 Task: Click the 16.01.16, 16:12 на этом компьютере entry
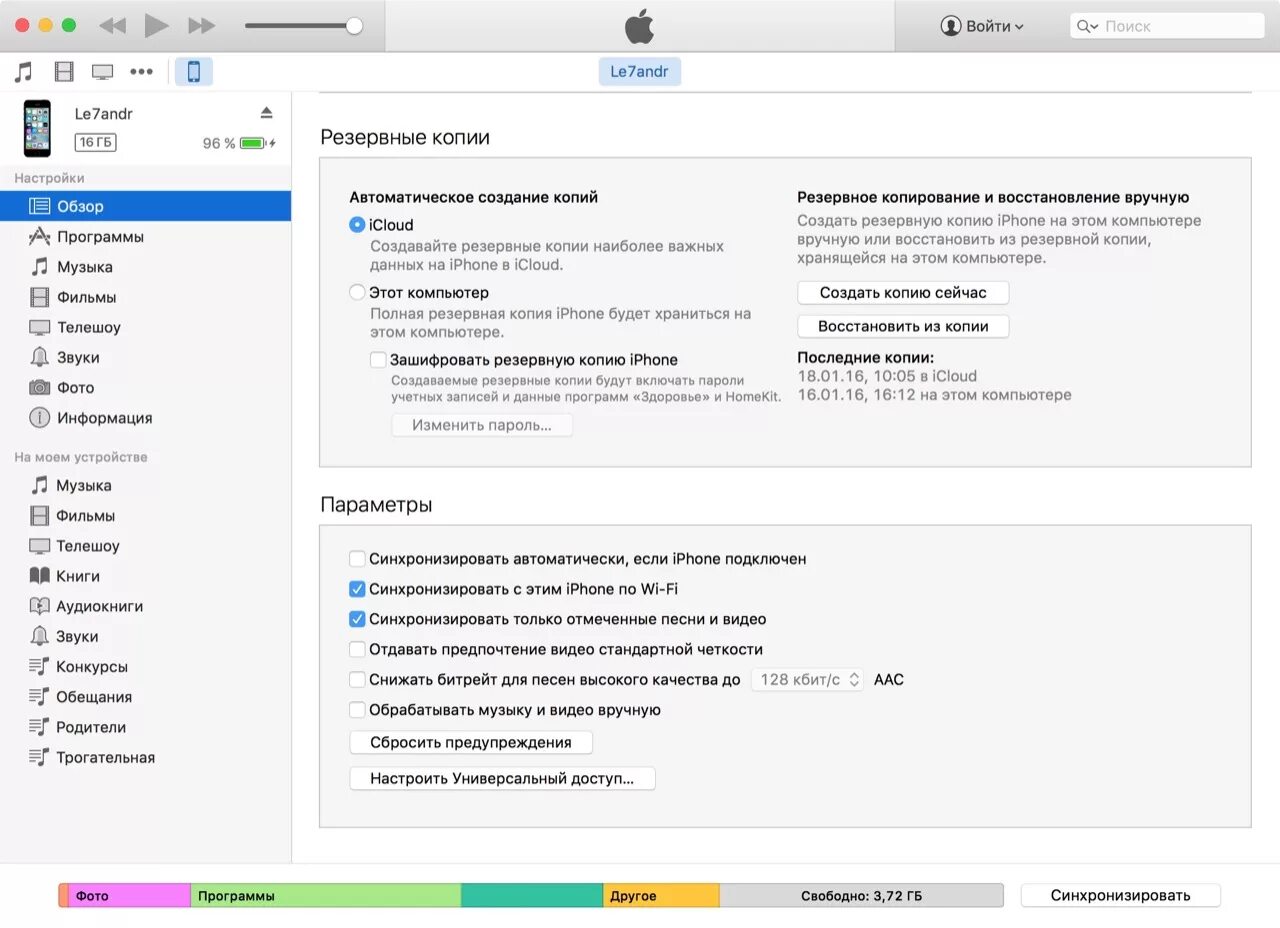point(934,395)
